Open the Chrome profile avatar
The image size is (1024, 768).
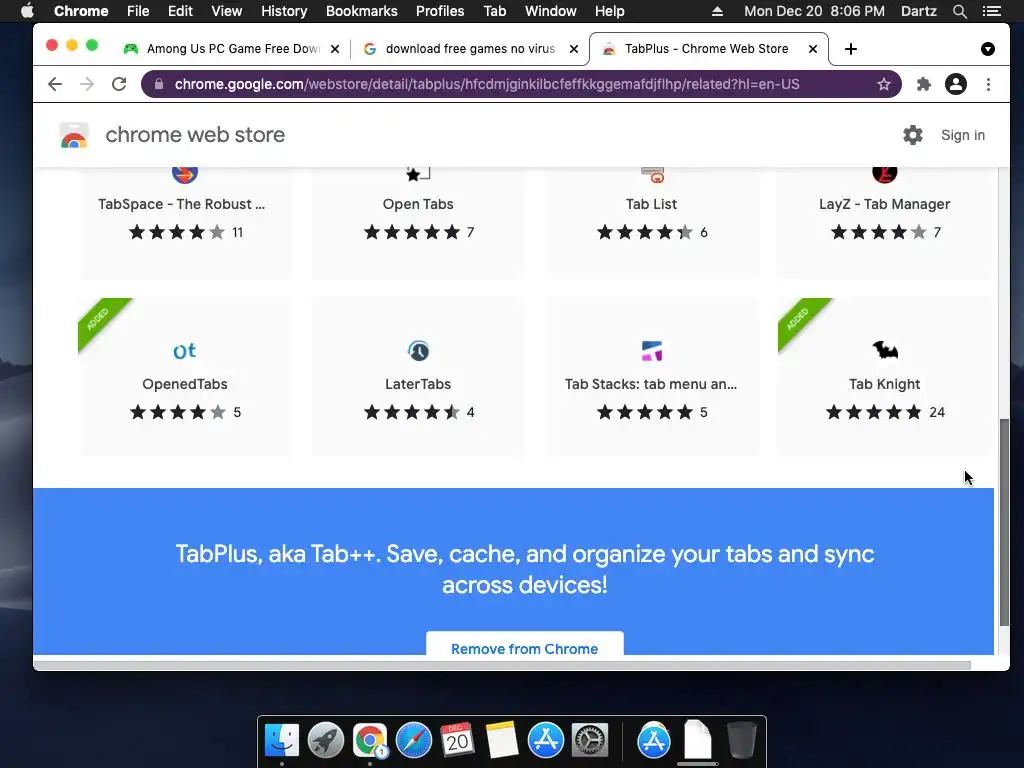tap(955, 84)
